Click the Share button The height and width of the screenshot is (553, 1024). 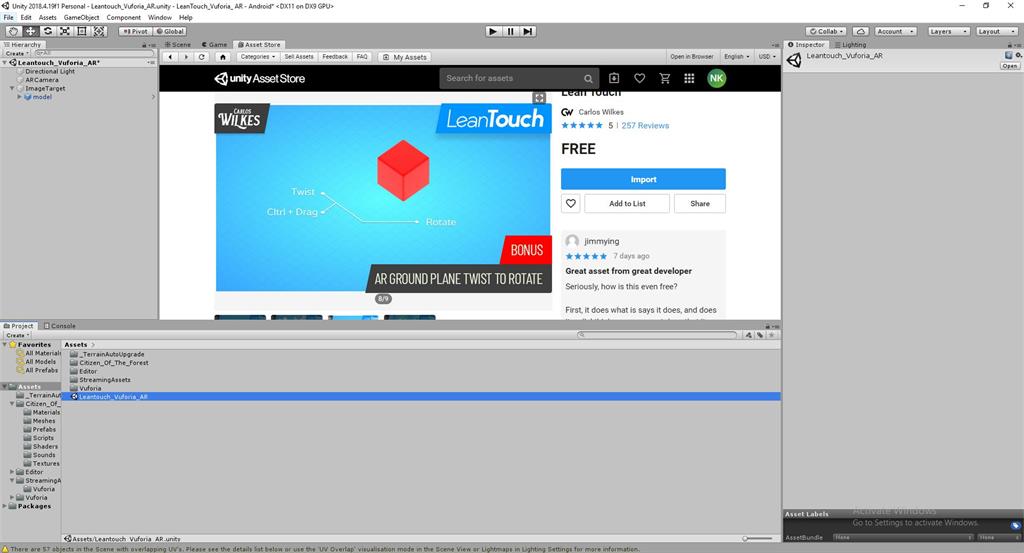(699, 204)
